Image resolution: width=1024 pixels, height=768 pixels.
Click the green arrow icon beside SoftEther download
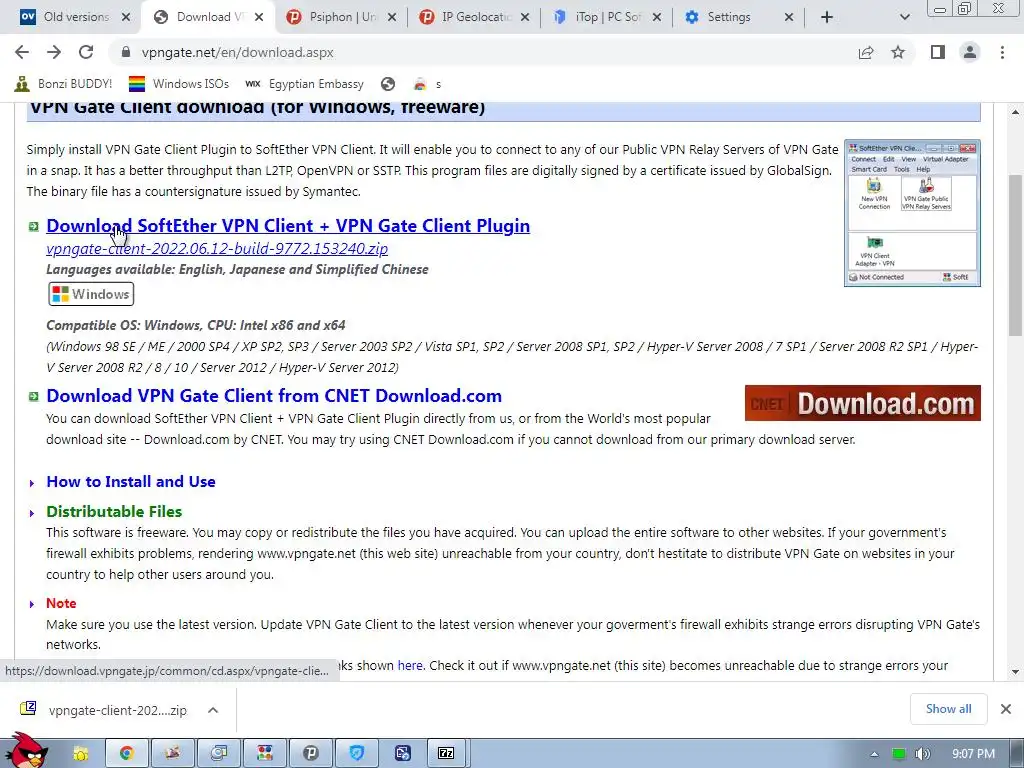click(33, 227)
